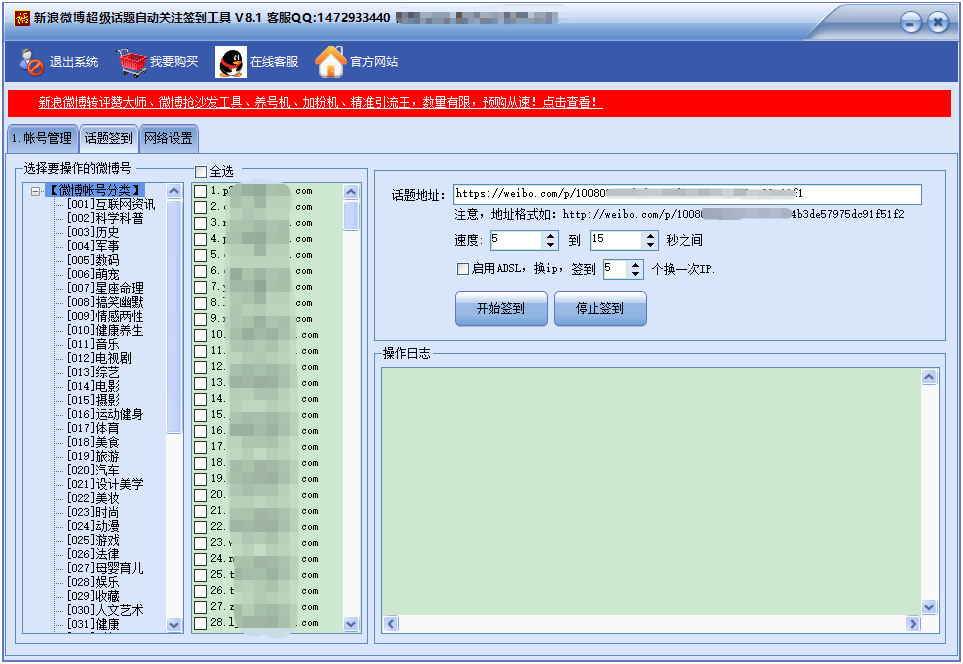Go to the 网络设置 tab
Image resolution: width=963 pixels, height=664 pixels.
tap(169, 138)
